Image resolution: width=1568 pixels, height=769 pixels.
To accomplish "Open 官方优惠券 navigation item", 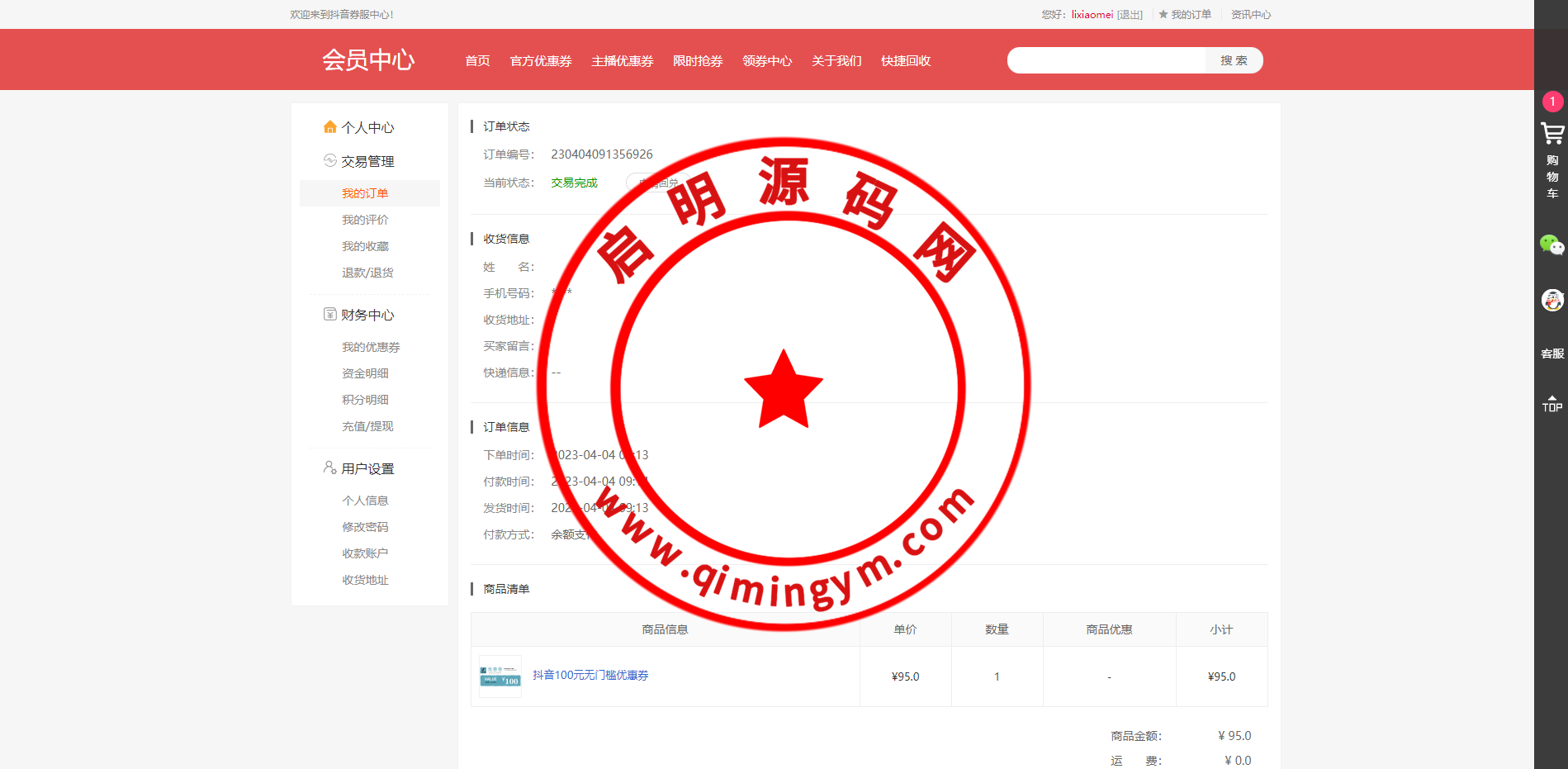I will (x=541, y=61).
